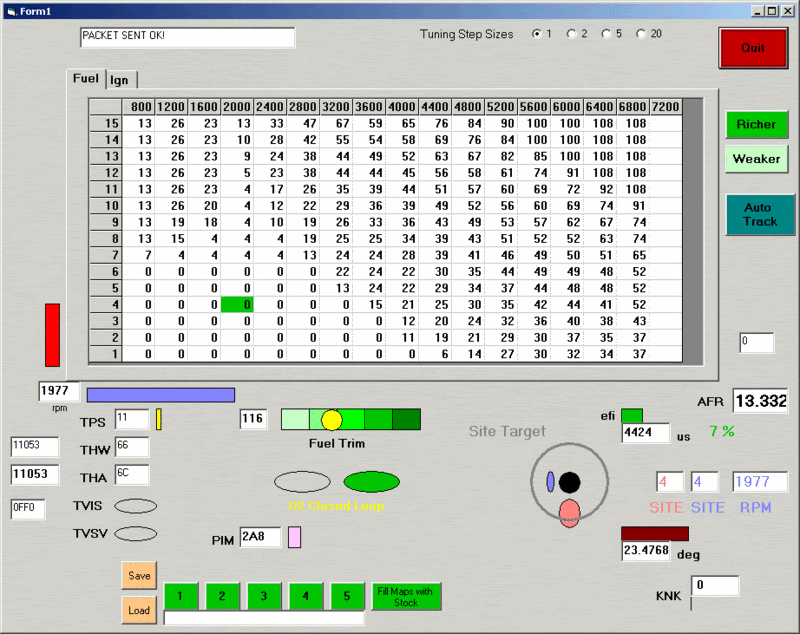Click the TVIS oval indicator

point(135,506)
